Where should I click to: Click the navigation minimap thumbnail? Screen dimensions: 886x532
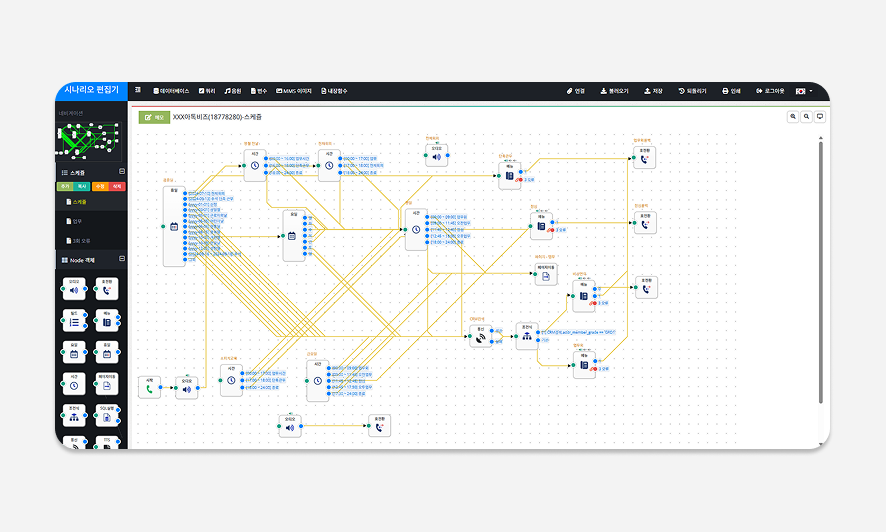[91, 143]
